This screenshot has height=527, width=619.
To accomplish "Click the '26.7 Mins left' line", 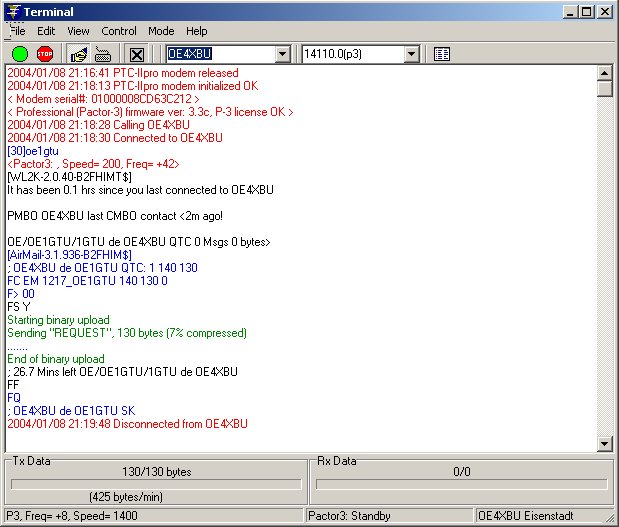I will (x=122, y=372).
